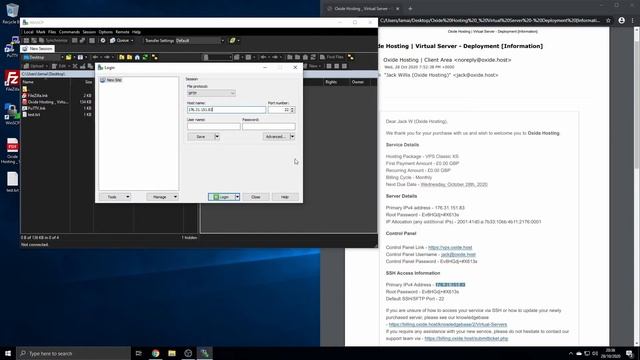The height and width of the screenshot is (360, 640).
Task: Click the Rights column header in remote panel
Action: [331, 82]
